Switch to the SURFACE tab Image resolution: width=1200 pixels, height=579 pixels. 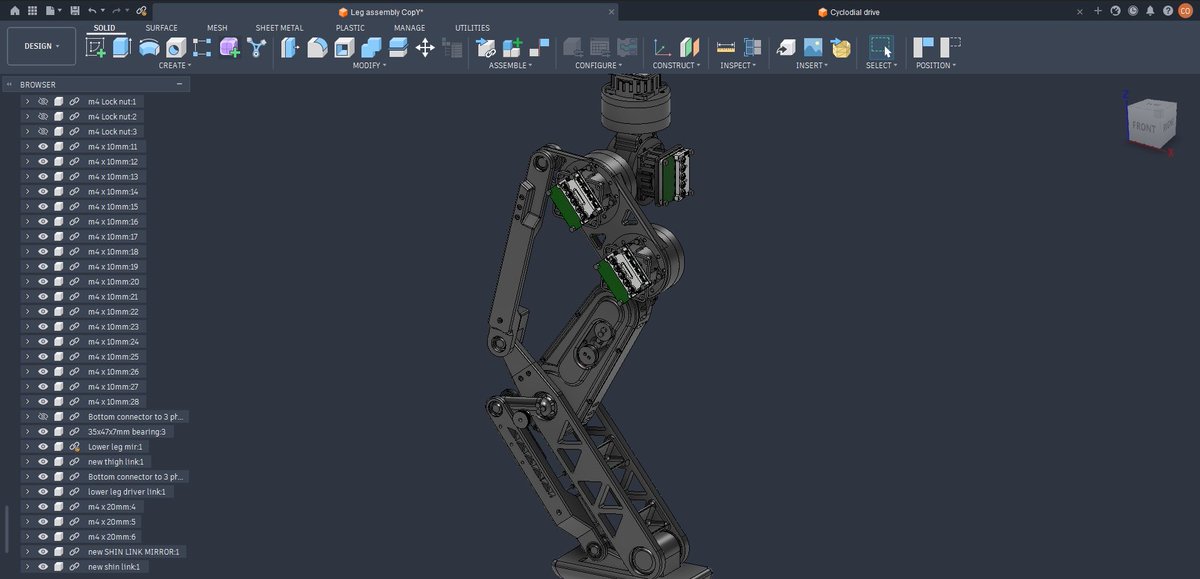point(161,28)
